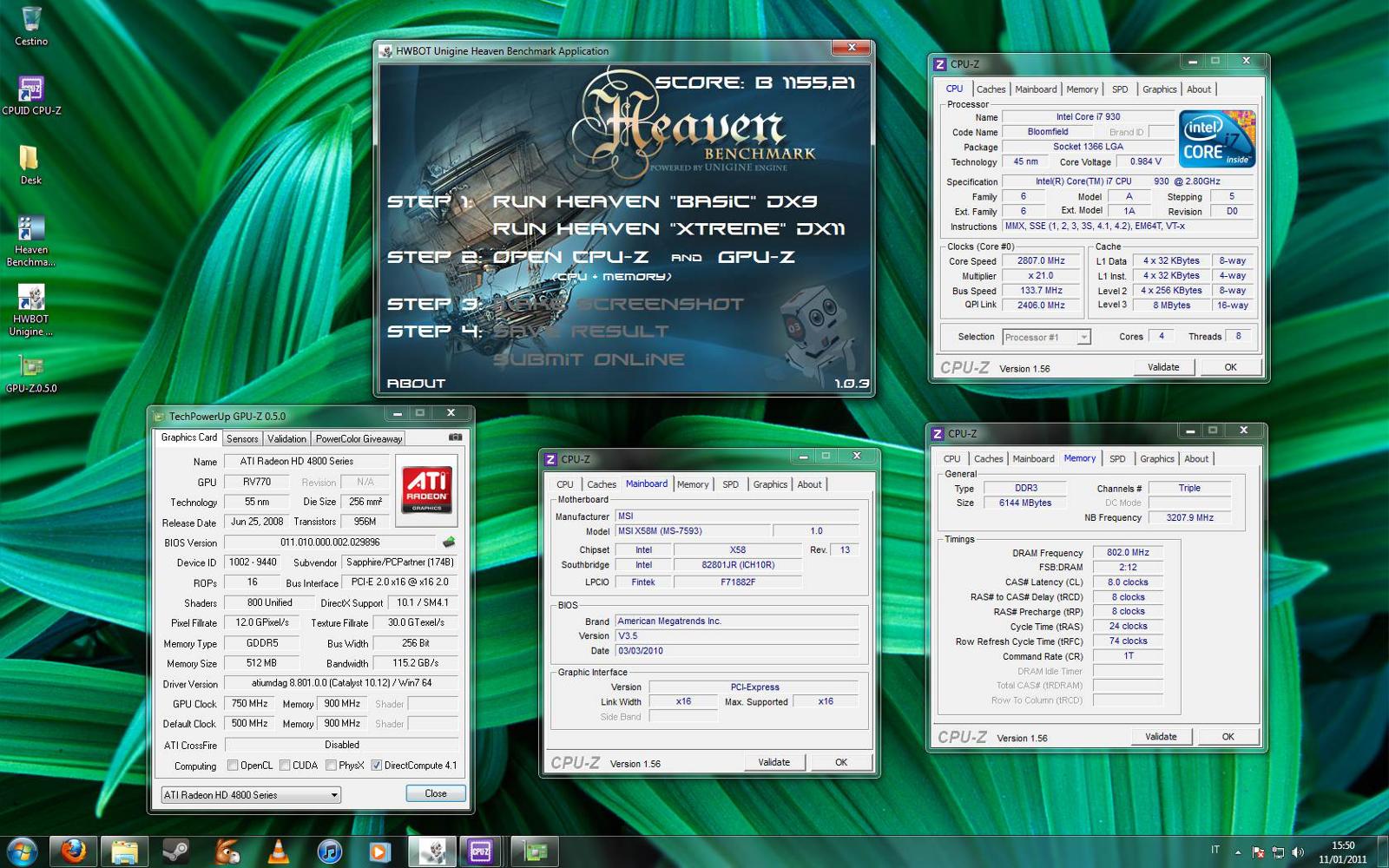
Task: Click Validate in CPU-Z Memory window
Action: tap(1161, 737)
